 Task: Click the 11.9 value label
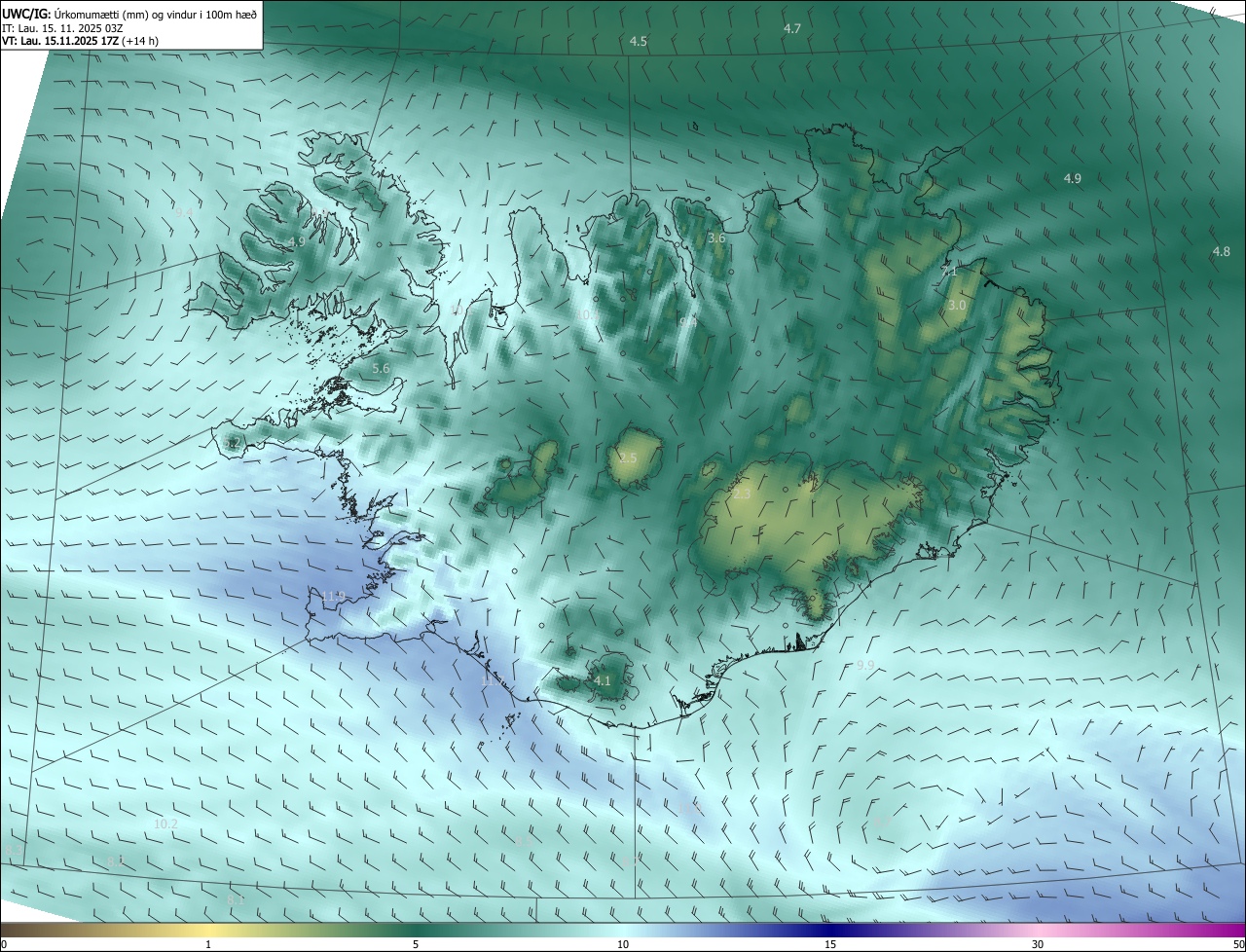click(x=333, y=596)
